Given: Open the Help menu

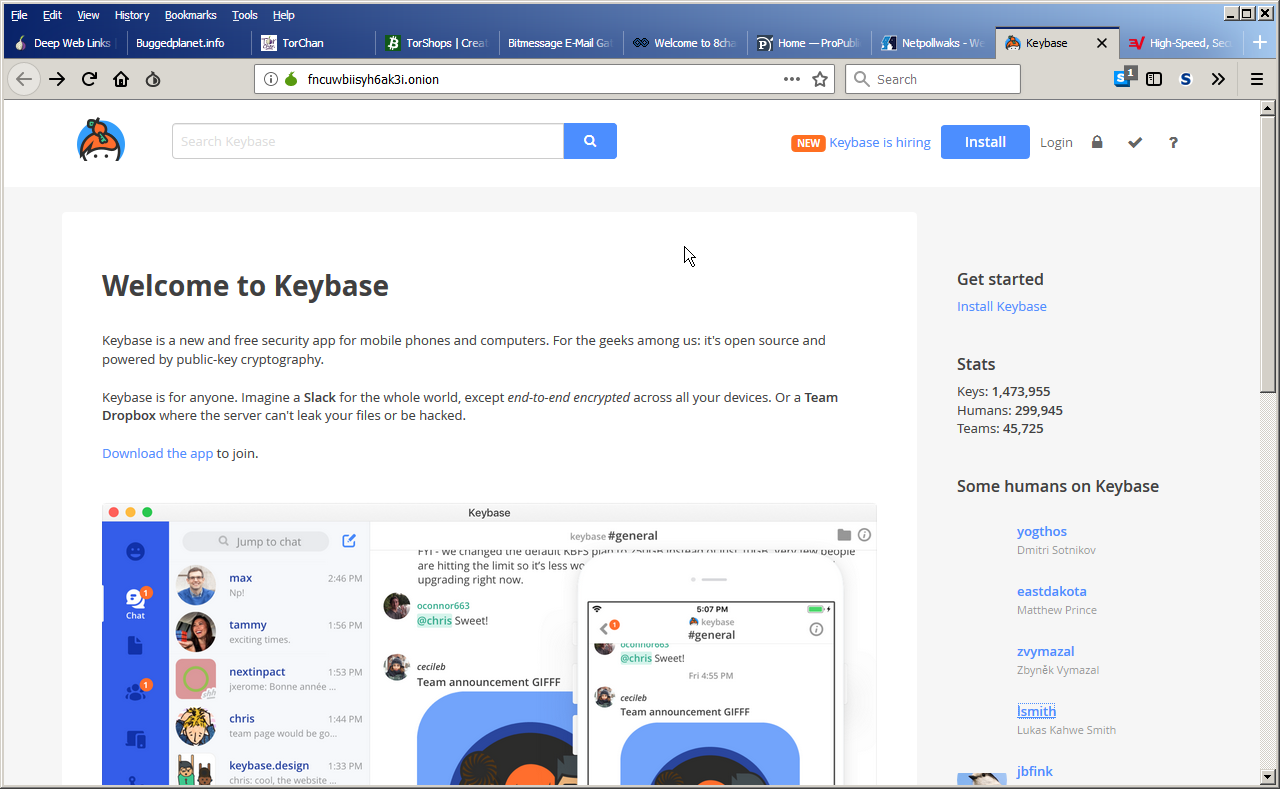Looking at the screenshot, I should (x=284, y=15).
